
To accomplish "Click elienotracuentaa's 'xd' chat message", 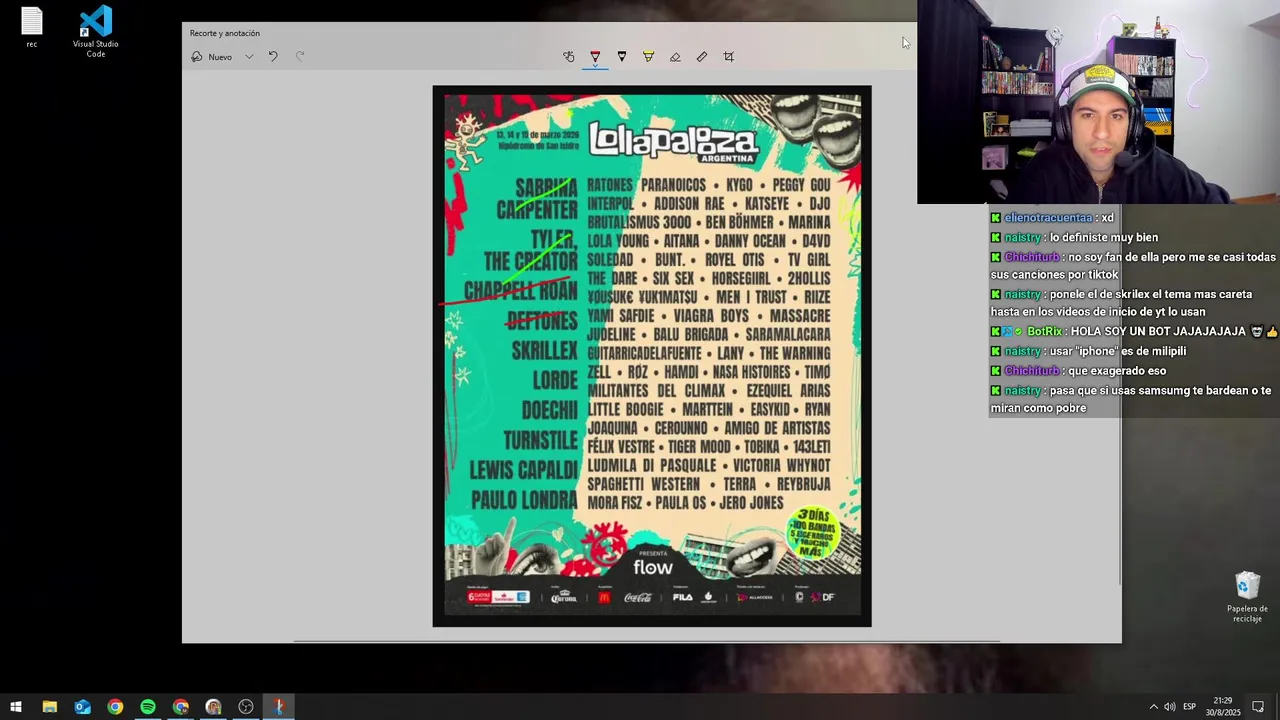I will point(1052,217).
